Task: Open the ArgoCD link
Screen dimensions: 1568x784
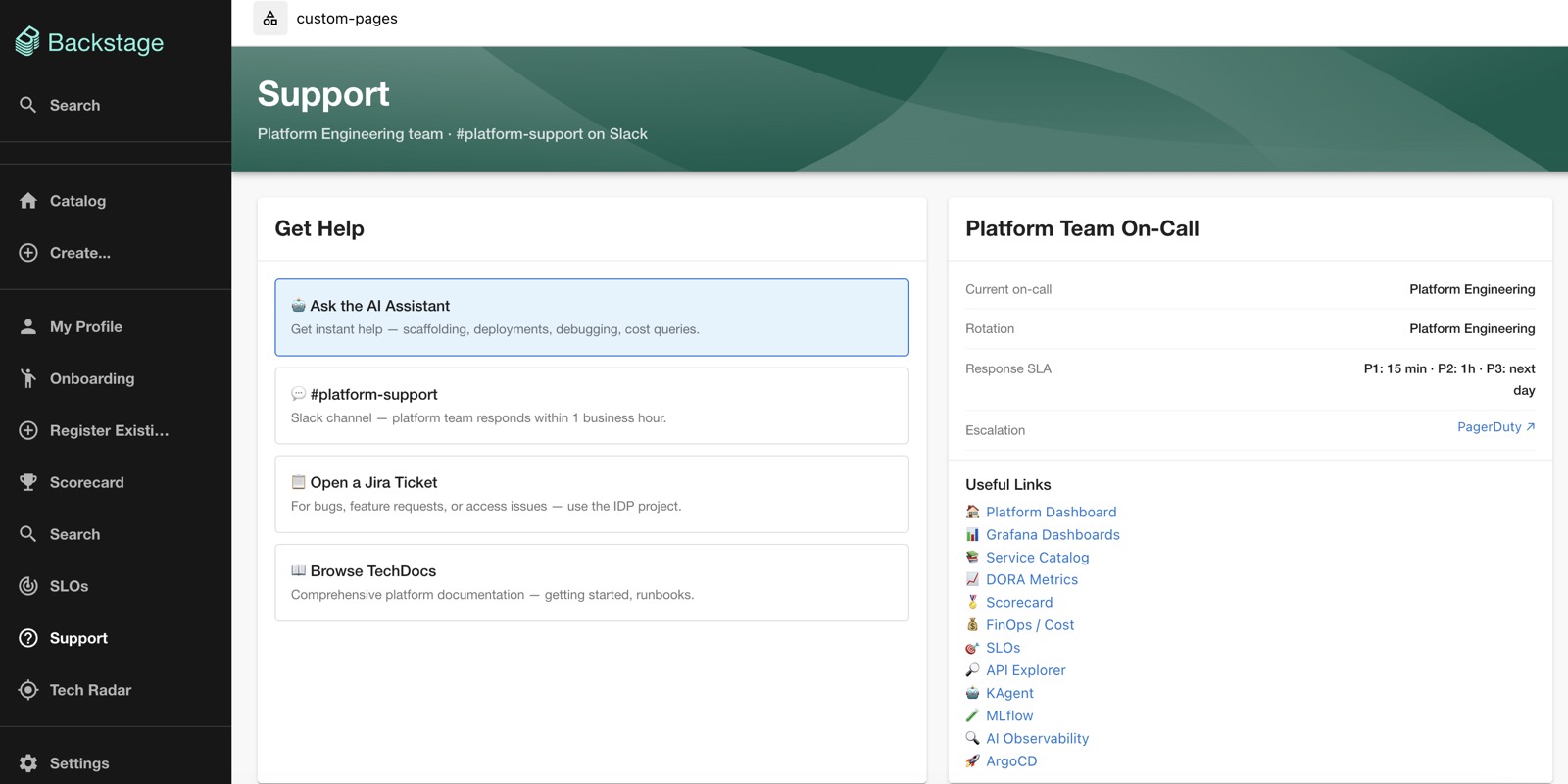Action: (x=1011, y=760)
